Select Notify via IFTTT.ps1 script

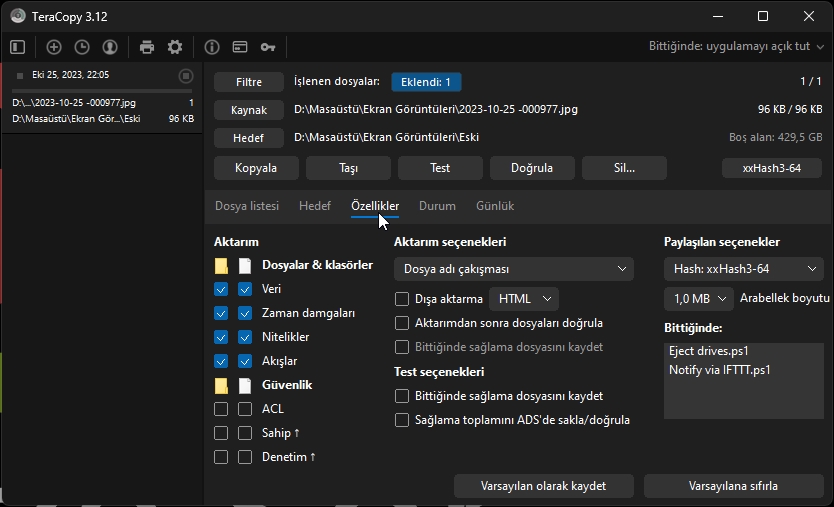tap(720, 370)
